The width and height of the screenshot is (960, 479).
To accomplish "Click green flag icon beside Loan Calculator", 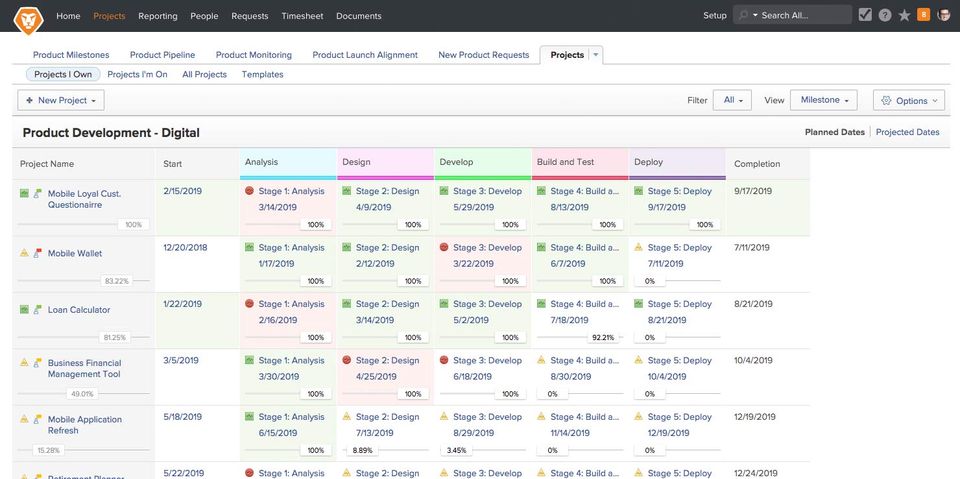I will click(x=38, y=309).
